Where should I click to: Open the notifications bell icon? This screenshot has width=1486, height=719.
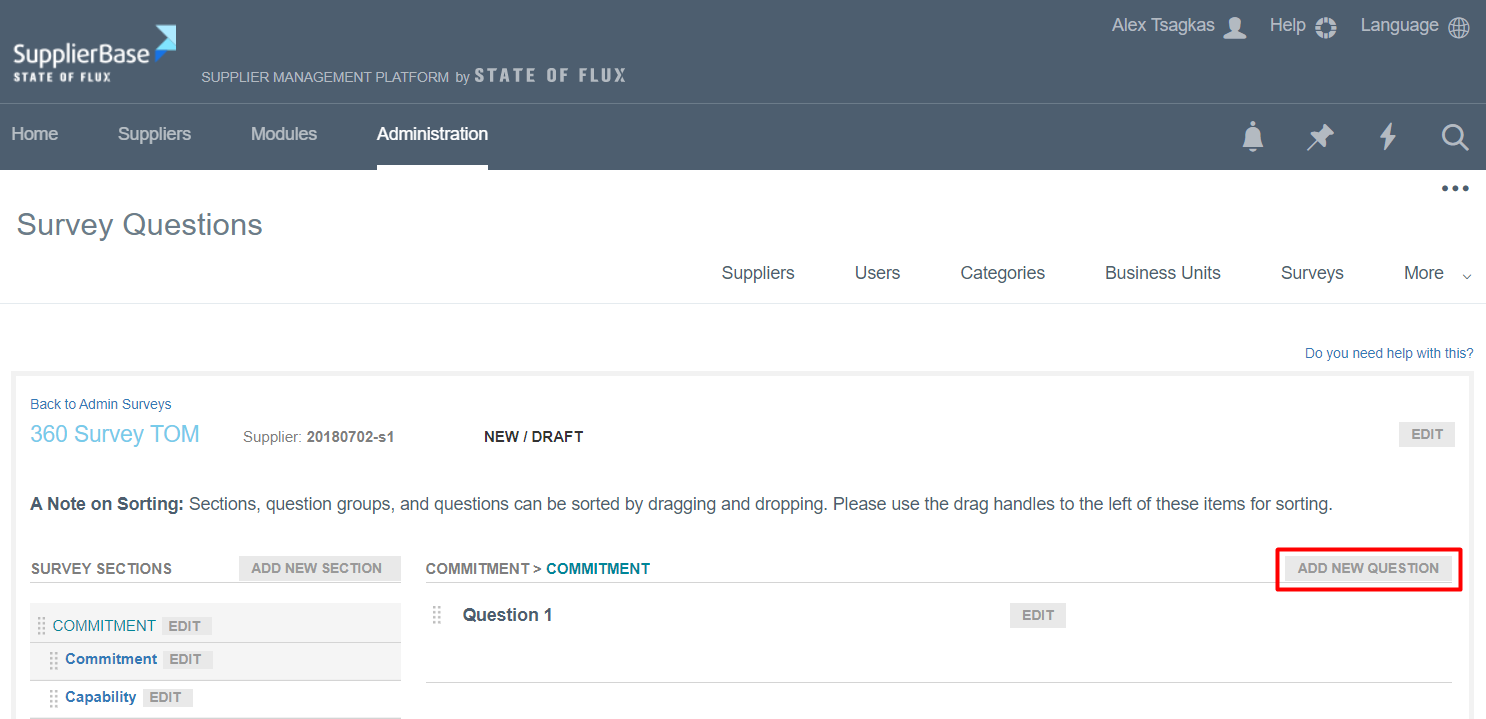tap(1252, 137)
